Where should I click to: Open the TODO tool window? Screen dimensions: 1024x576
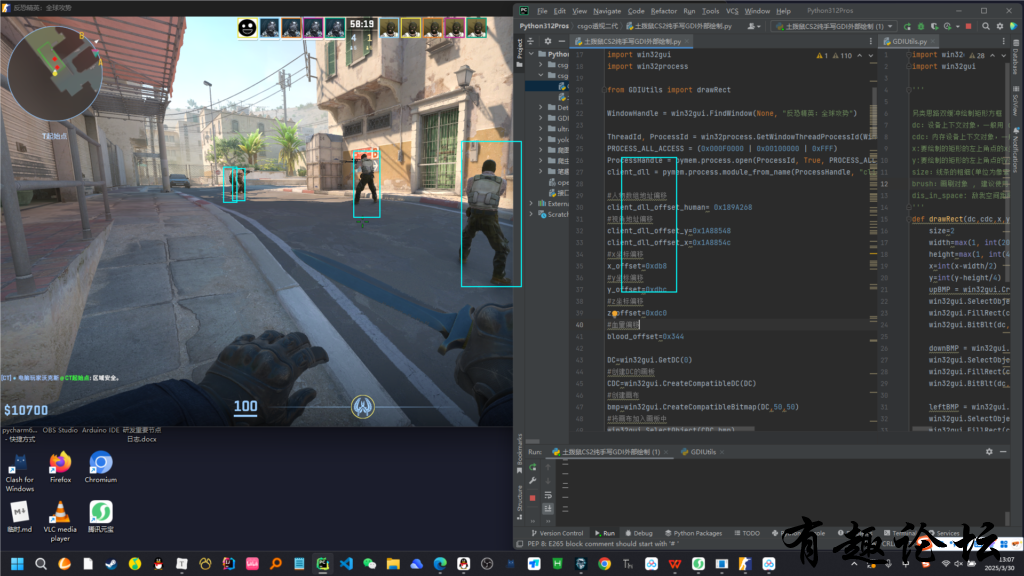point(747,533)
